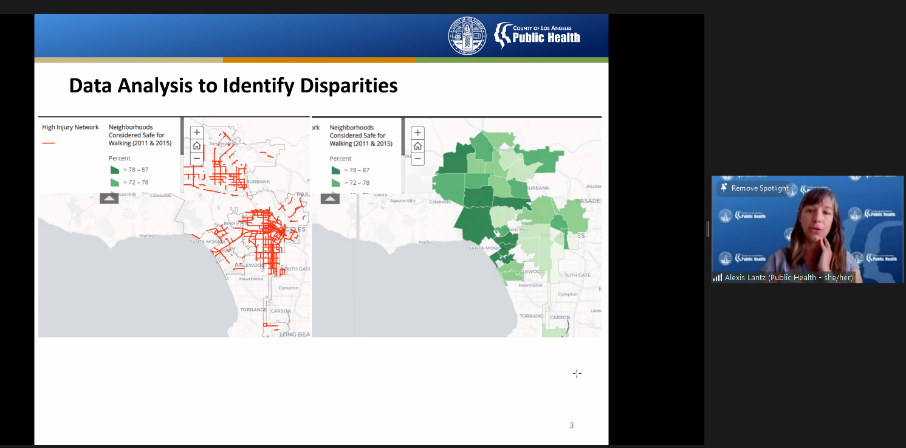Click zoom in button on left map
This screenshot has width=906, height=448.
pos(196,132)
